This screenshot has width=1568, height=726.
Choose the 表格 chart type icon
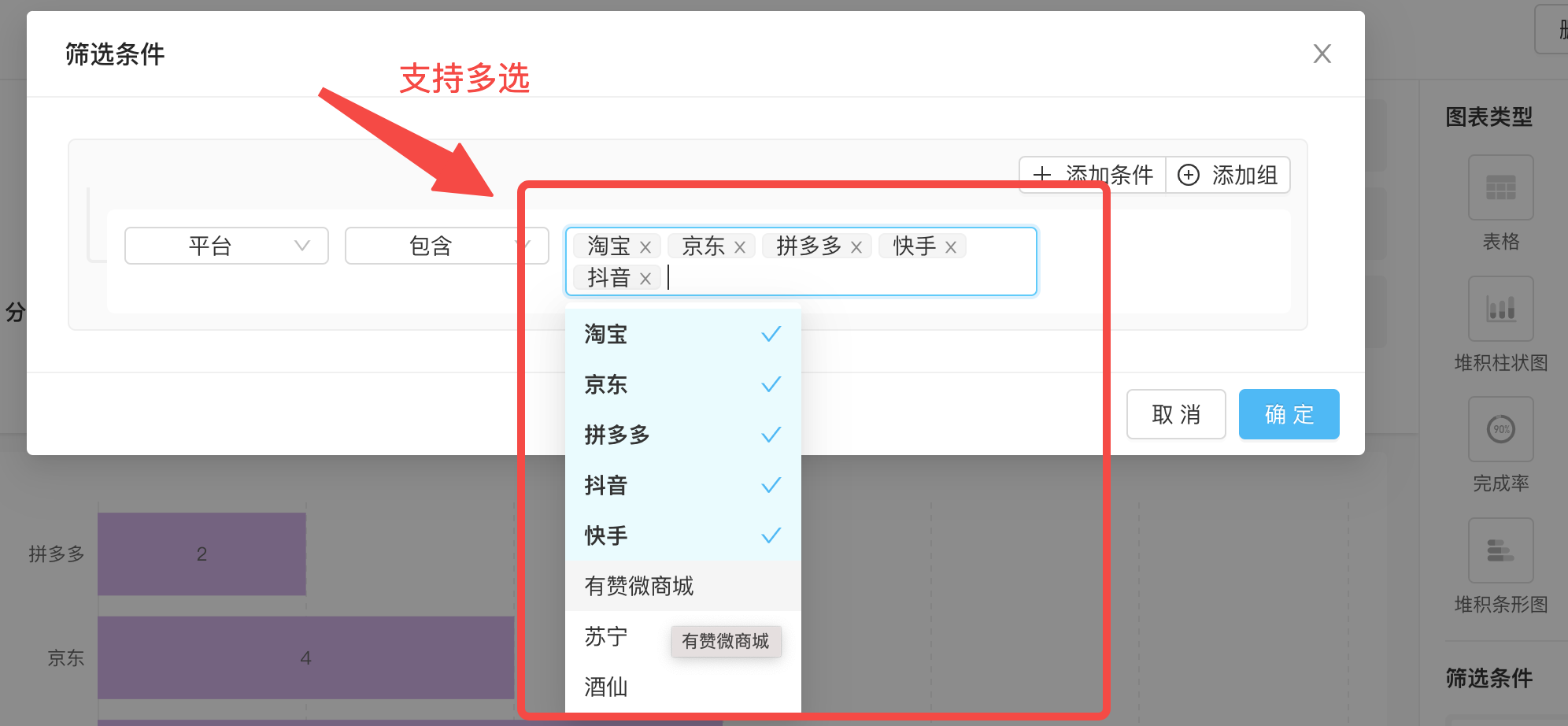point(1500,187)
